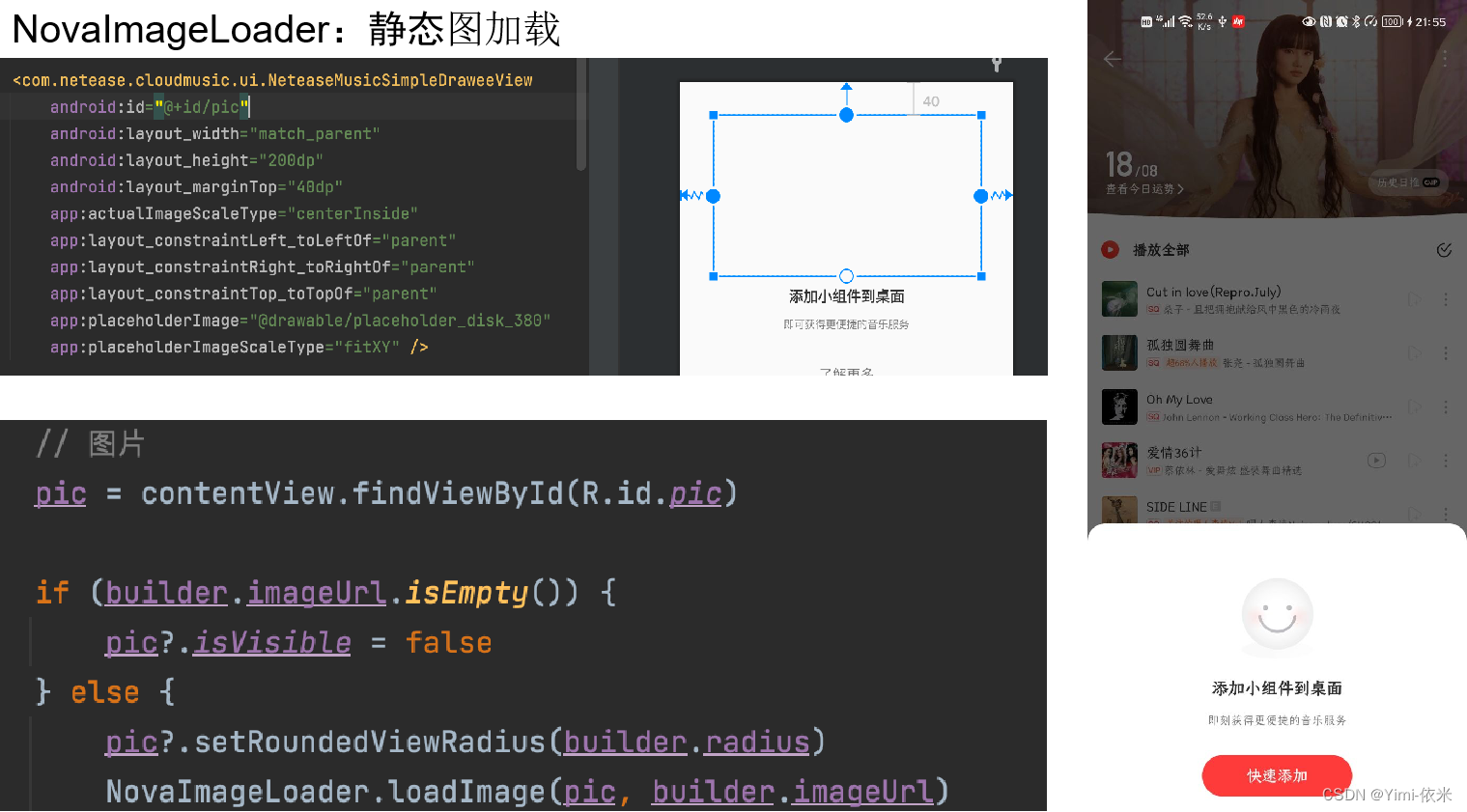Tap the play-next icon on the Cut in love row
Screen dimensions: 1467x812
point(1414,299)
